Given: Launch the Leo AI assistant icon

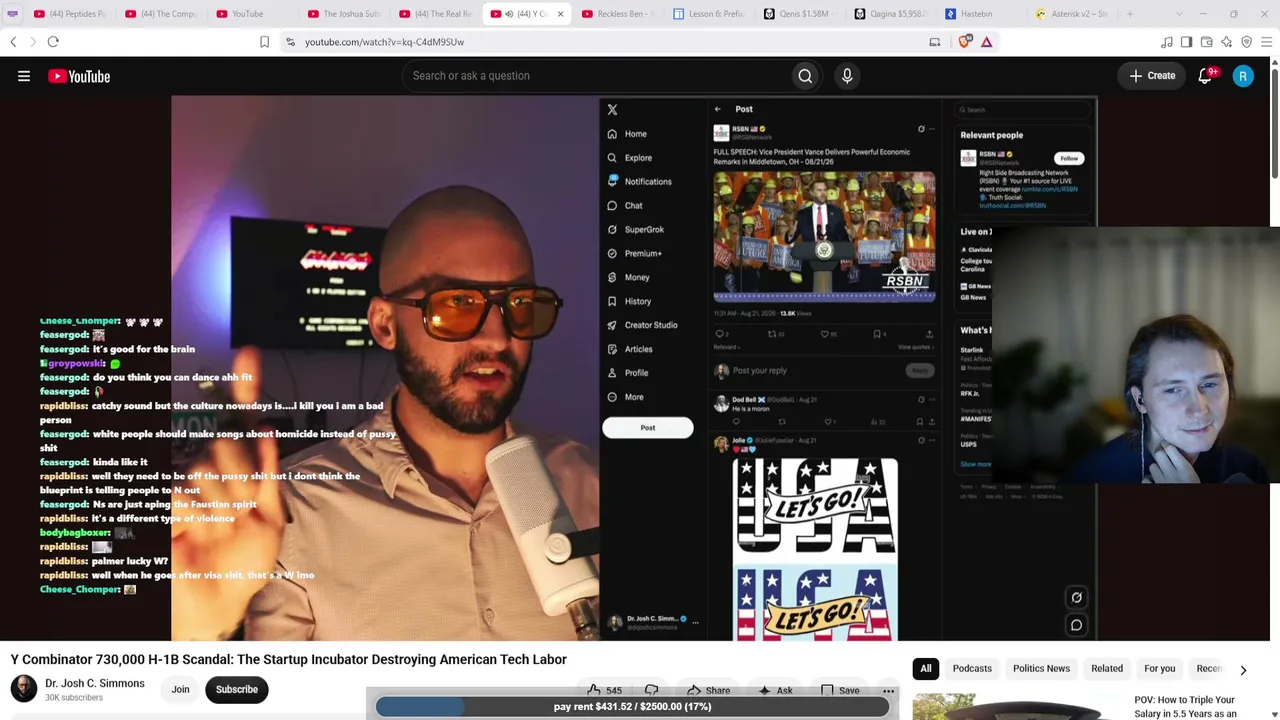Looking at the screenshot, I should coord(1226,42).
